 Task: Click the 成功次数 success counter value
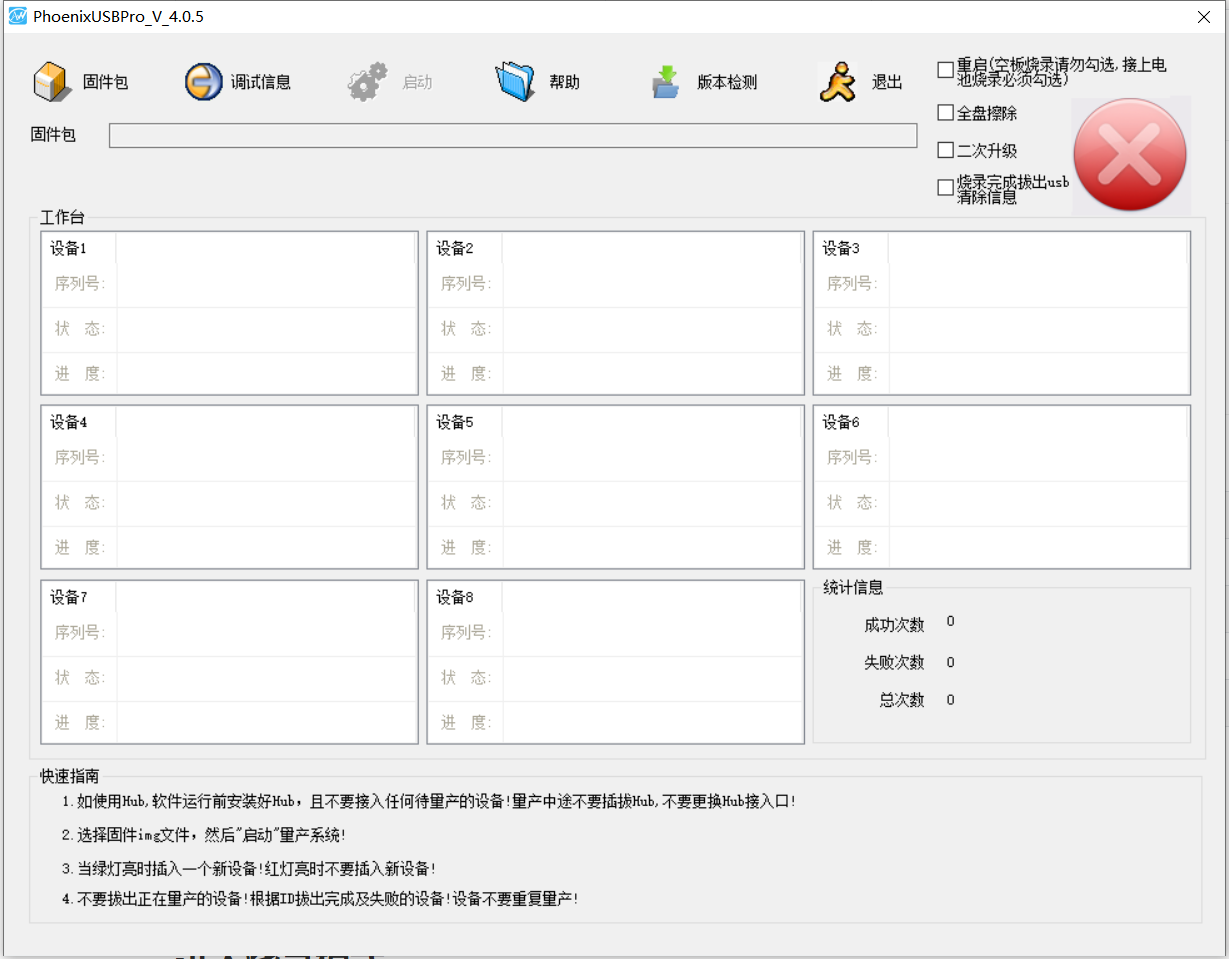click(950, 621)
